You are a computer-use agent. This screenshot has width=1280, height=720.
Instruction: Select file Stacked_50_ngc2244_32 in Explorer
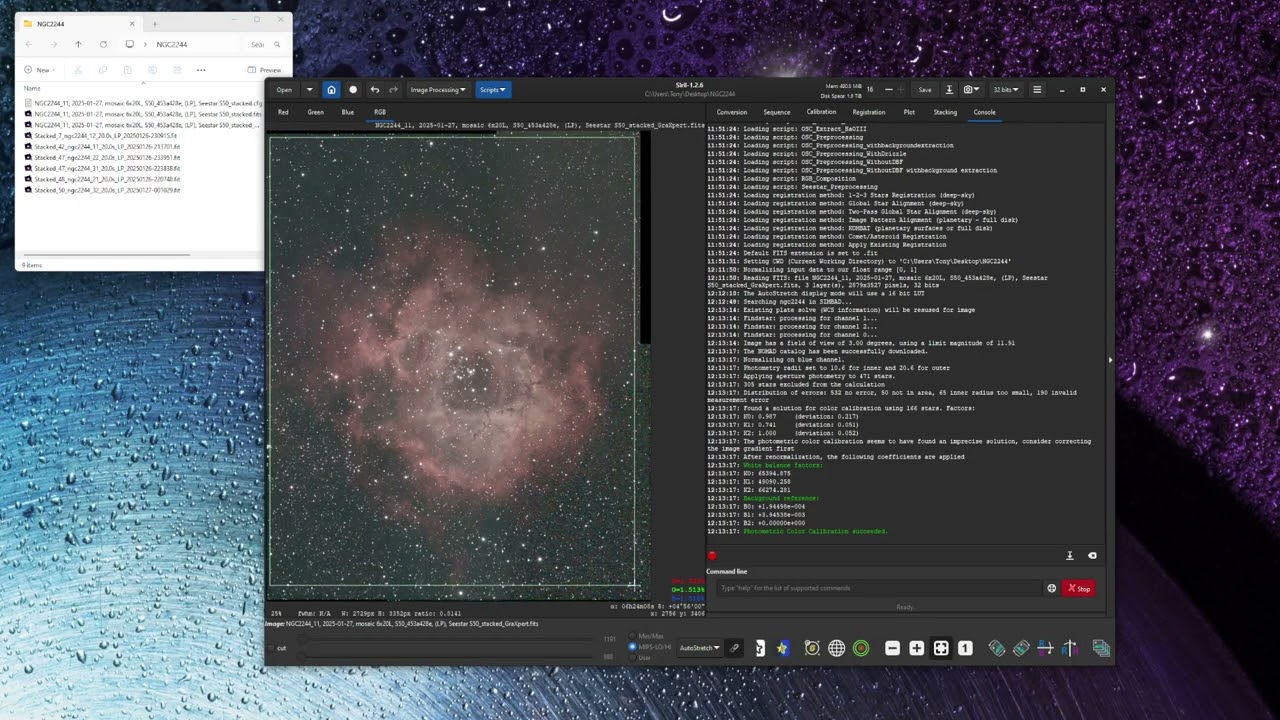(101, 190)
